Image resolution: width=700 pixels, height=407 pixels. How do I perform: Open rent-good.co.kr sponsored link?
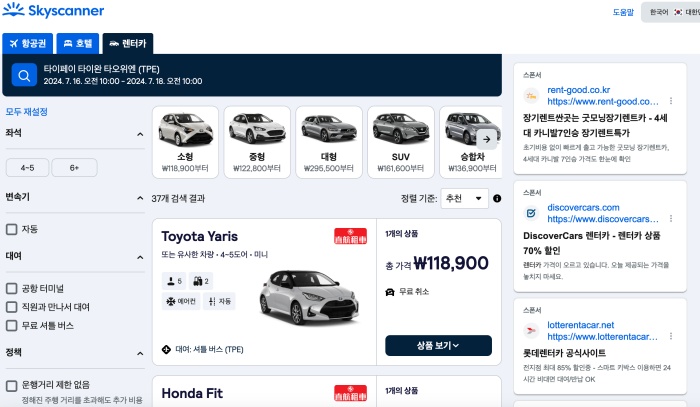603,96
